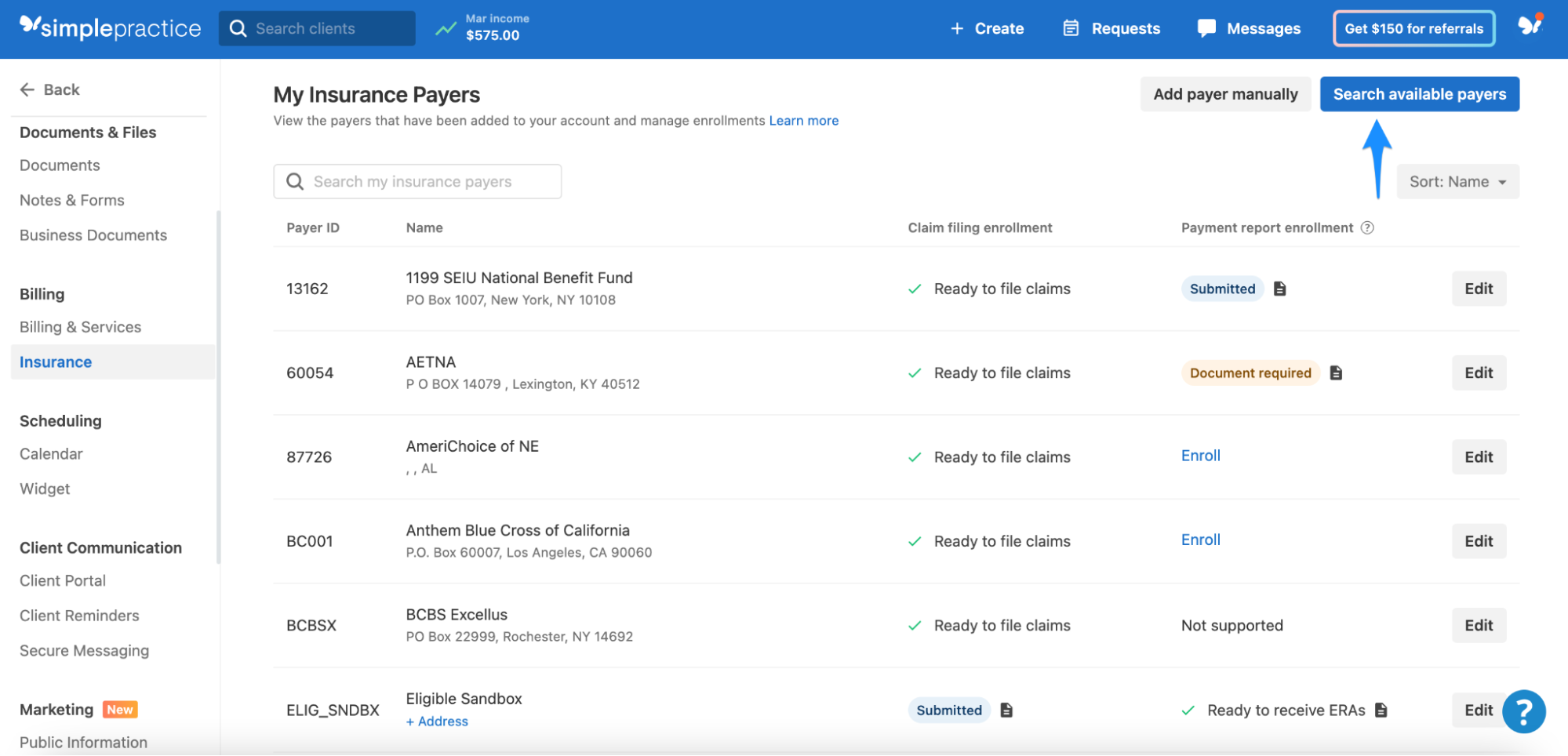
Task: Click Add payer manually
Action: point(1225,93)
